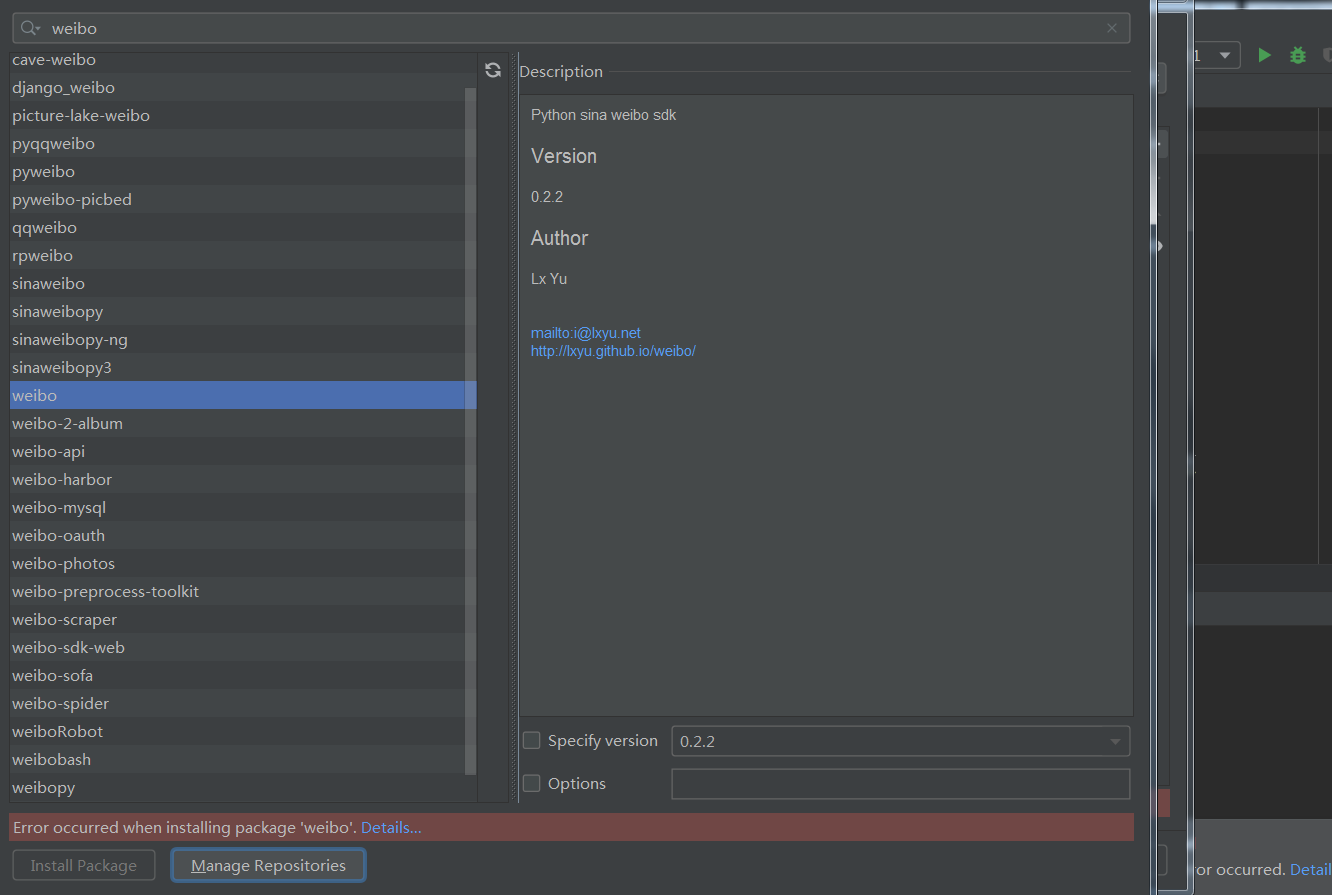Select weibopy package
This screenshot has height=895, width=1332.
(243, 787)
